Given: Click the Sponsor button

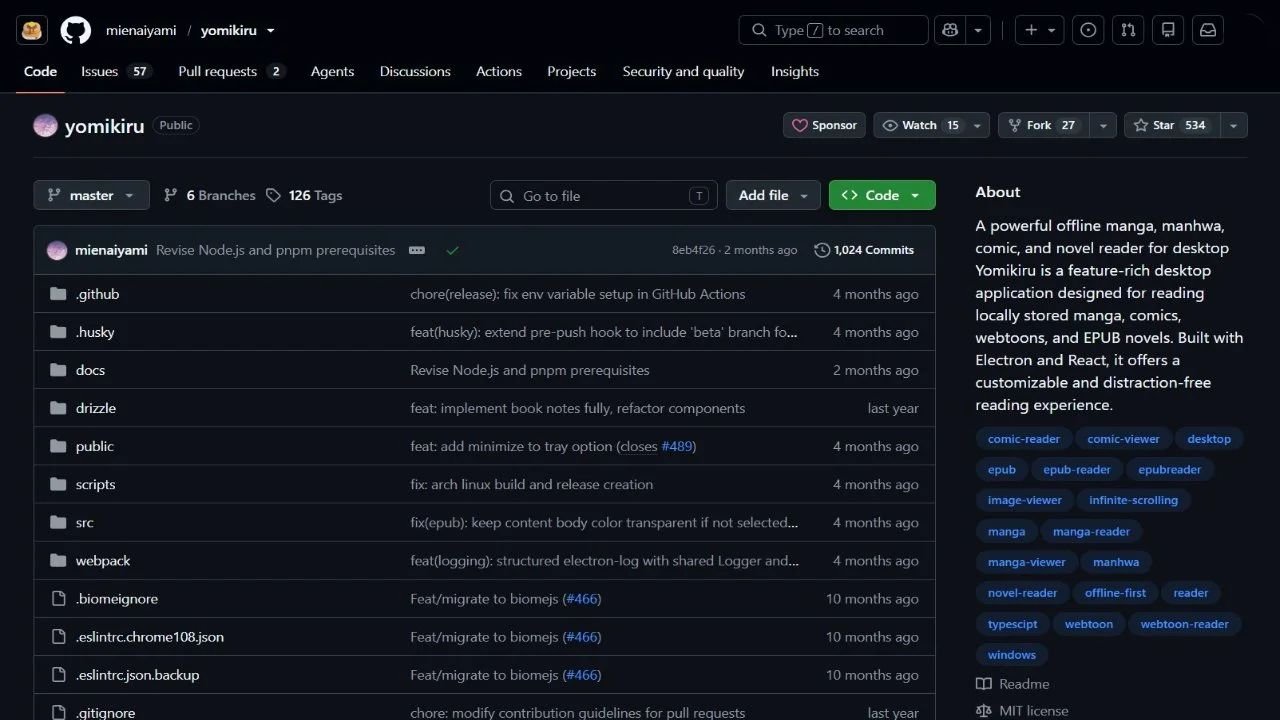Looking at the screenshot, I should [x=824, y=125].
